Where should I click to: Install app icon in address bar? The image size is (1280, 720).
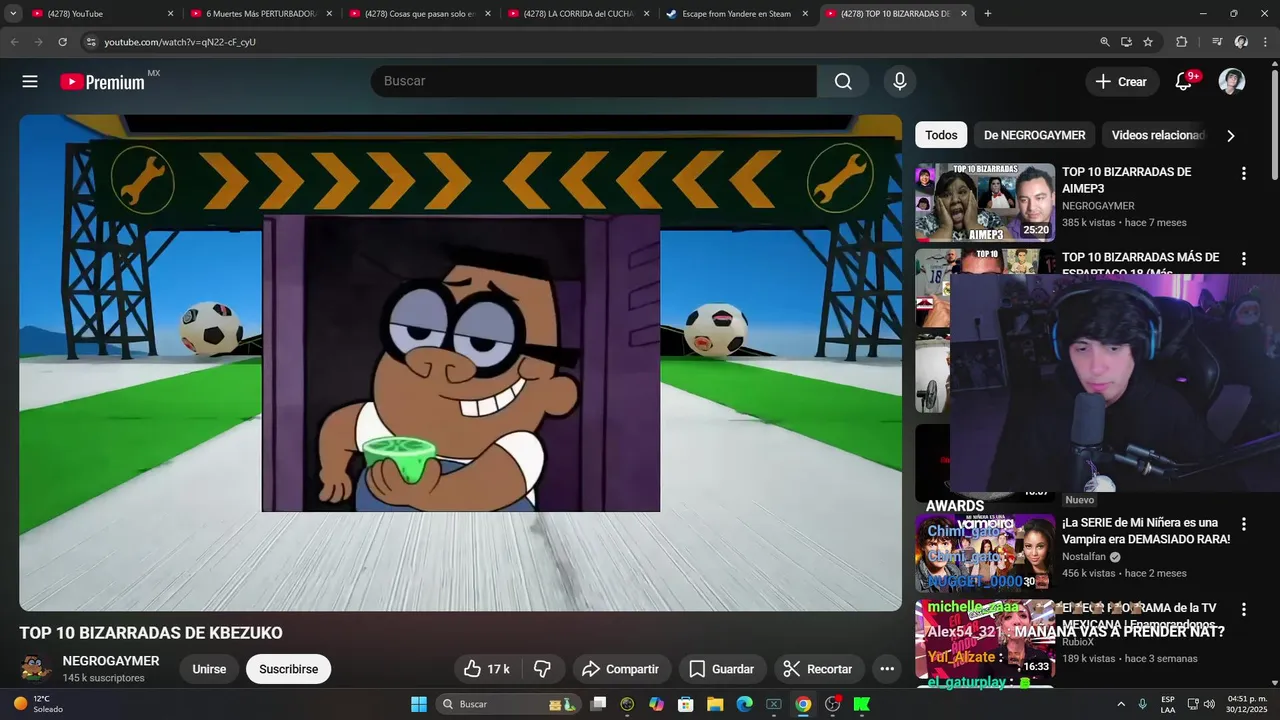(1126, 42)
